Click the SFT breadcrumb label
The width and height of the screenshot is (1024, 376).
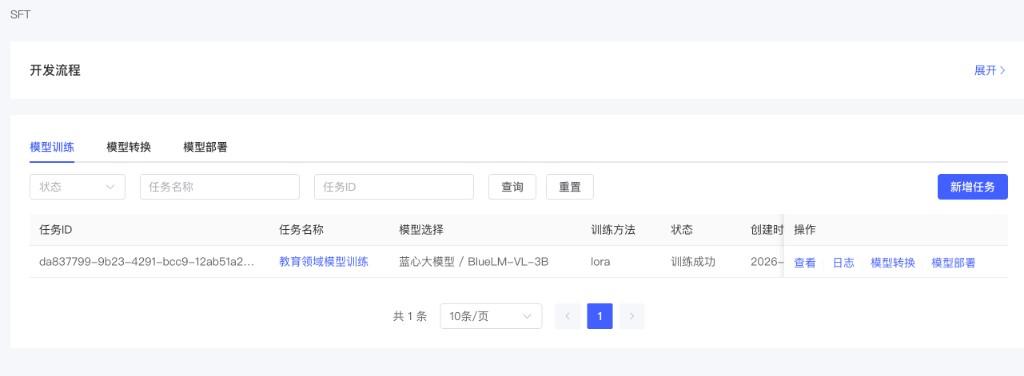click(20, 14)
